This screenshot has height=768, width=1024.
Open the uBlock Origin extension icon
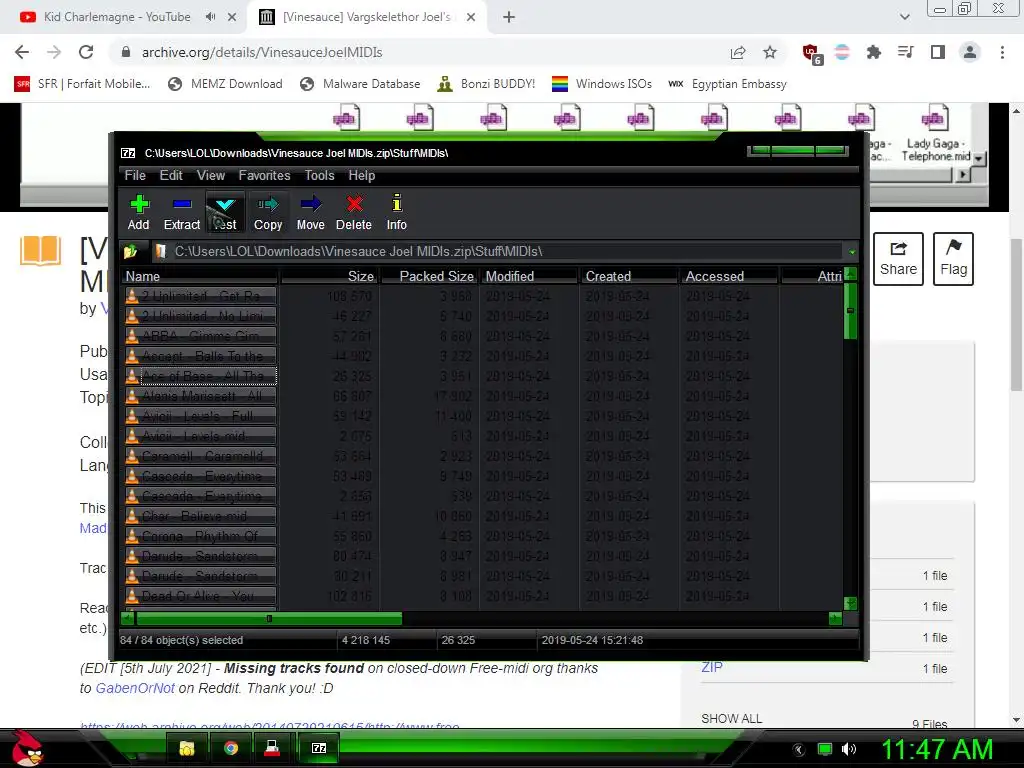[812, 54]
